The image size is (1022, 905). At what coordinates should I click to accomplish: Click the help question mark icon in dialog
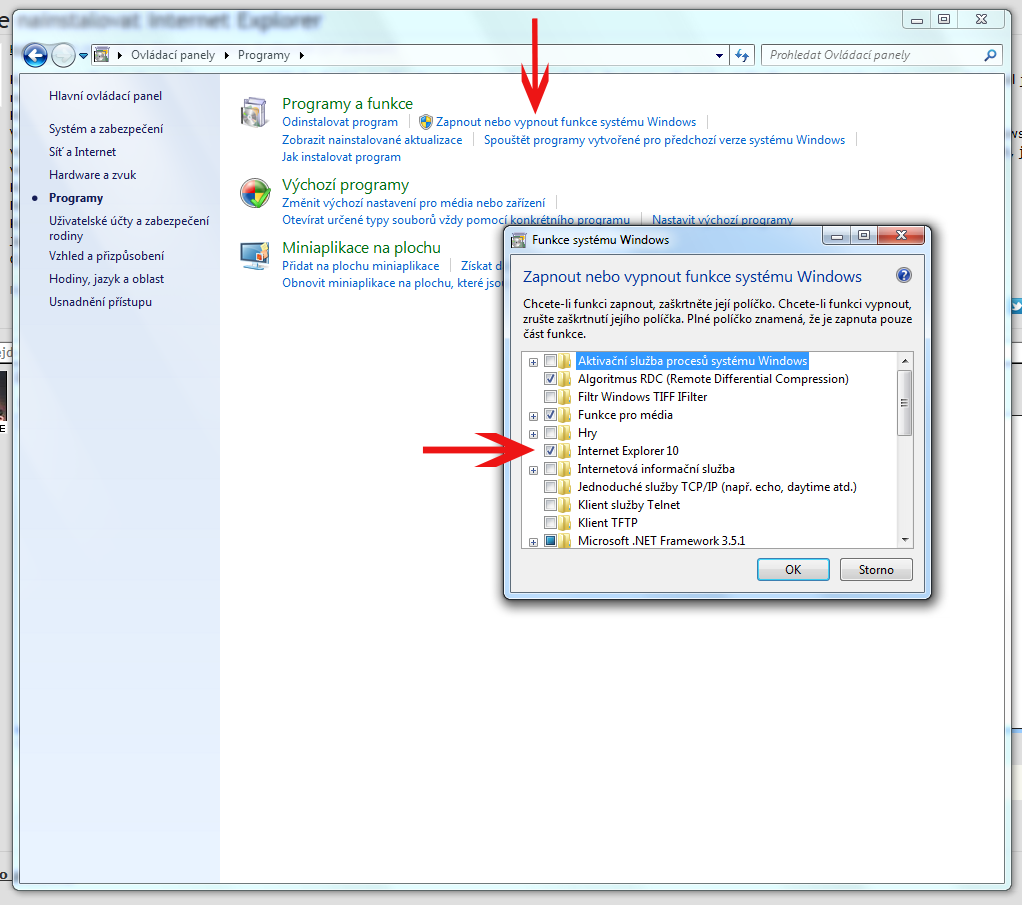pos(903,275)
